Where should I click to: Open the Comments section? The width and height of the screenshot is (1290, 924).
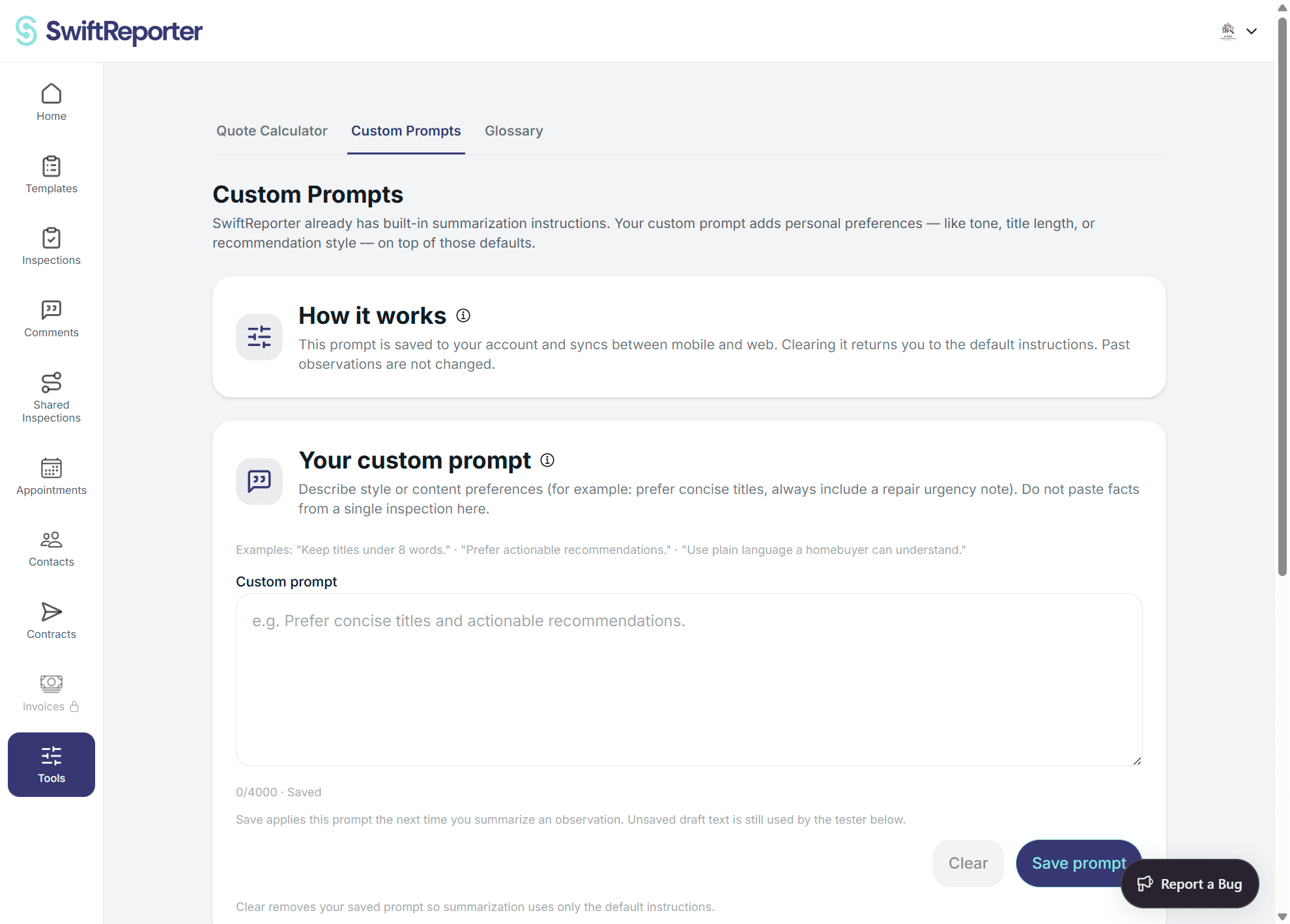point(51,319)
